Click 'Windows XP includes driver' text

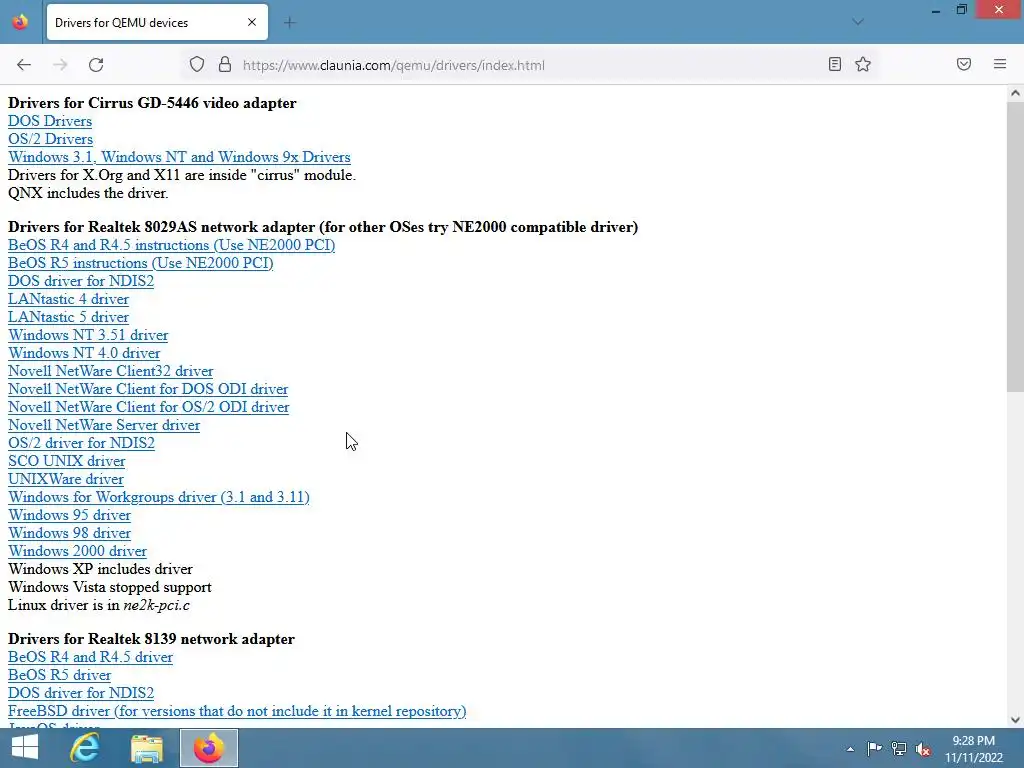(x=100, y=569)
